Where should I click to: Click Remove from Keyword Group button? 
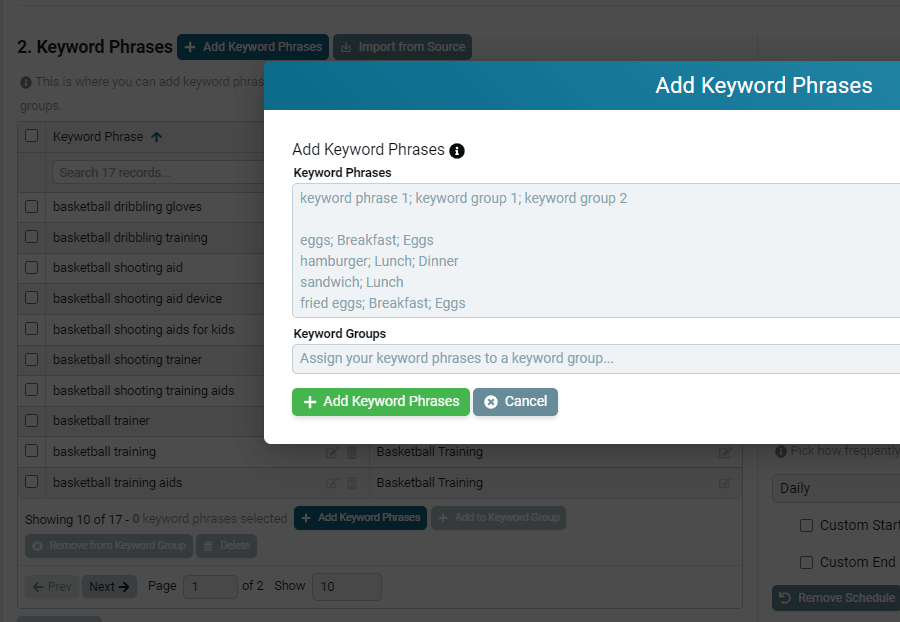pyautogui.click(x=109, y=546)
